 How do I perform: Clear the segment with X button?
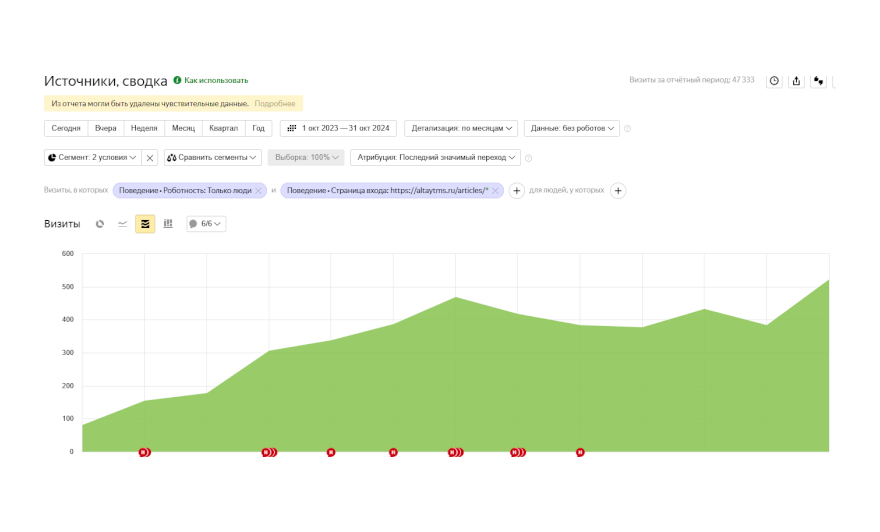(x=149, y=157)
